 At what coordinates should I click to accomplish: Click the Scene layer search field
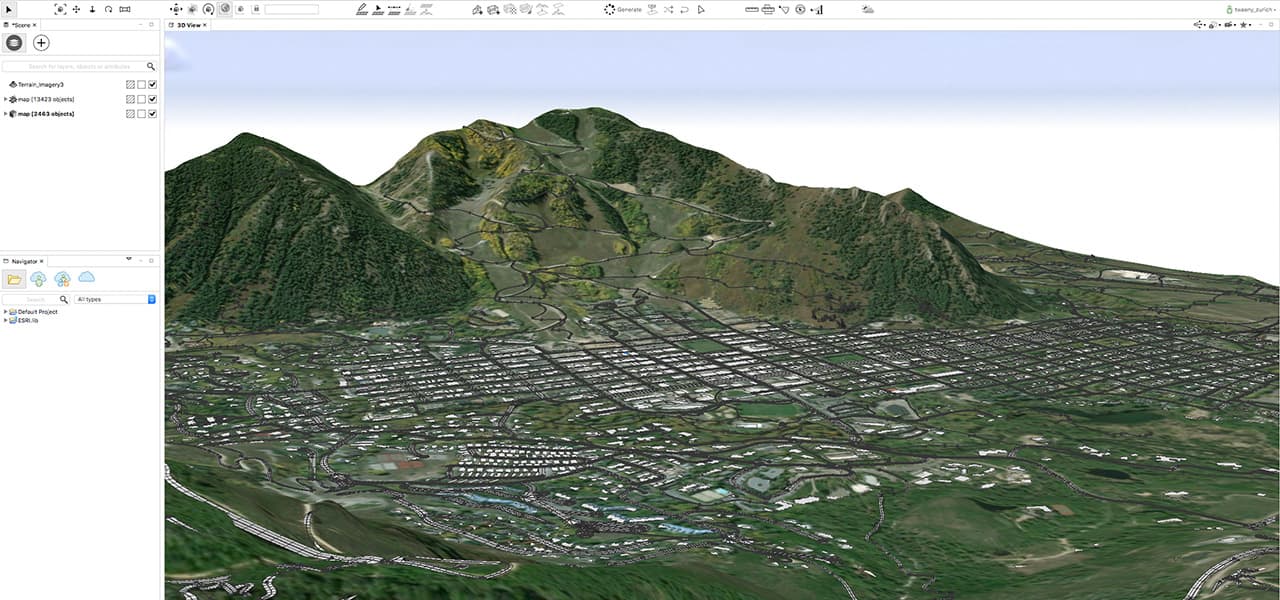(x=75, y=66)
